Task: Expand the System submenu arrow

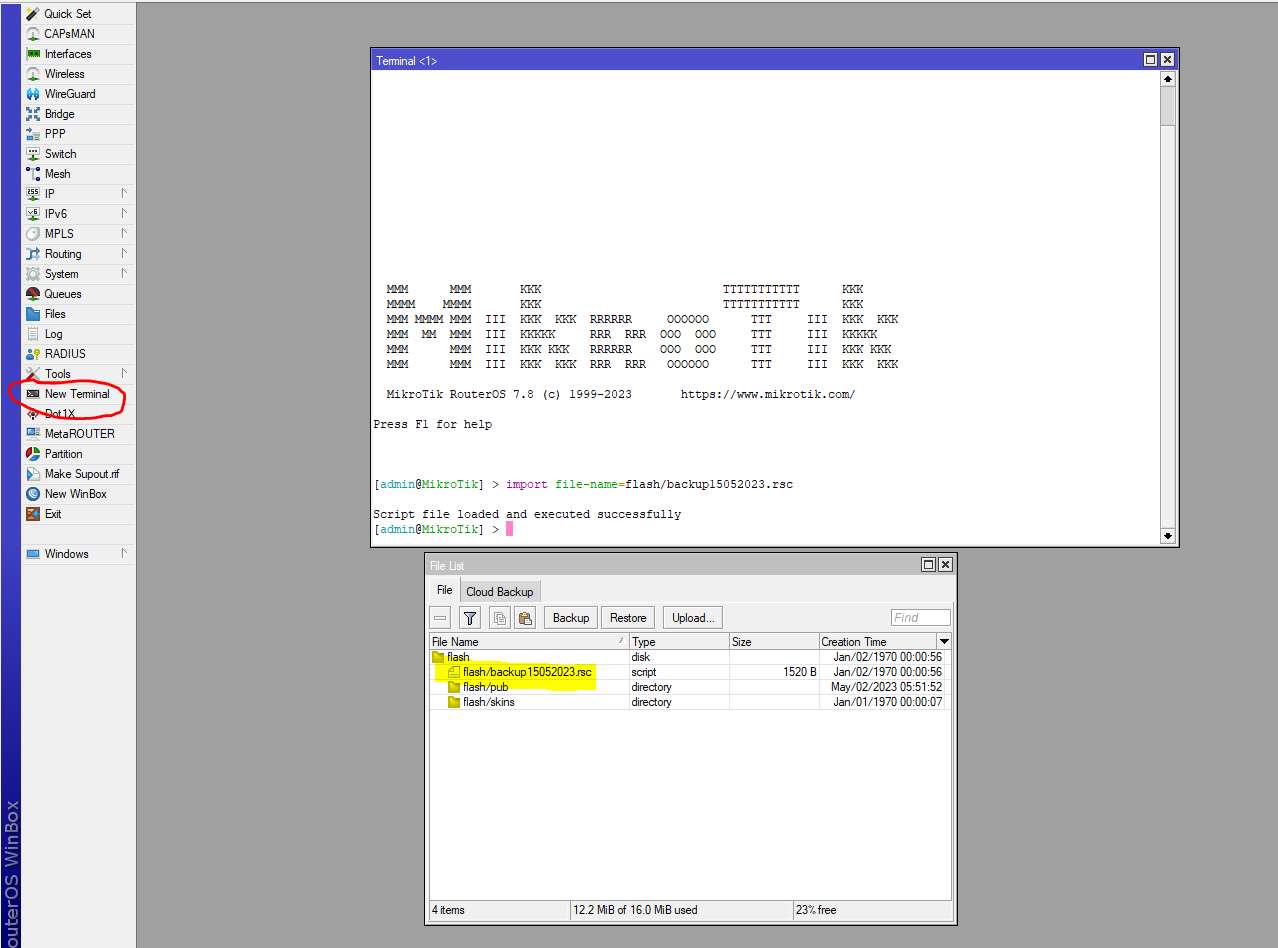Action: tap(124, 273)
